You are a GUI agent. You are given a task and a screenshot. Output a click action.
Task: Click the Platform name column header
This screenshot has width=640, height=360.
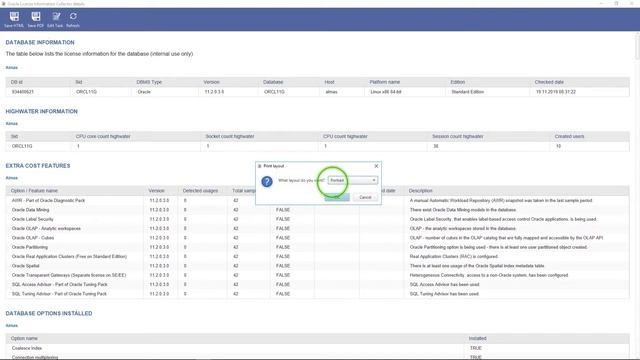tap(385, 82)
